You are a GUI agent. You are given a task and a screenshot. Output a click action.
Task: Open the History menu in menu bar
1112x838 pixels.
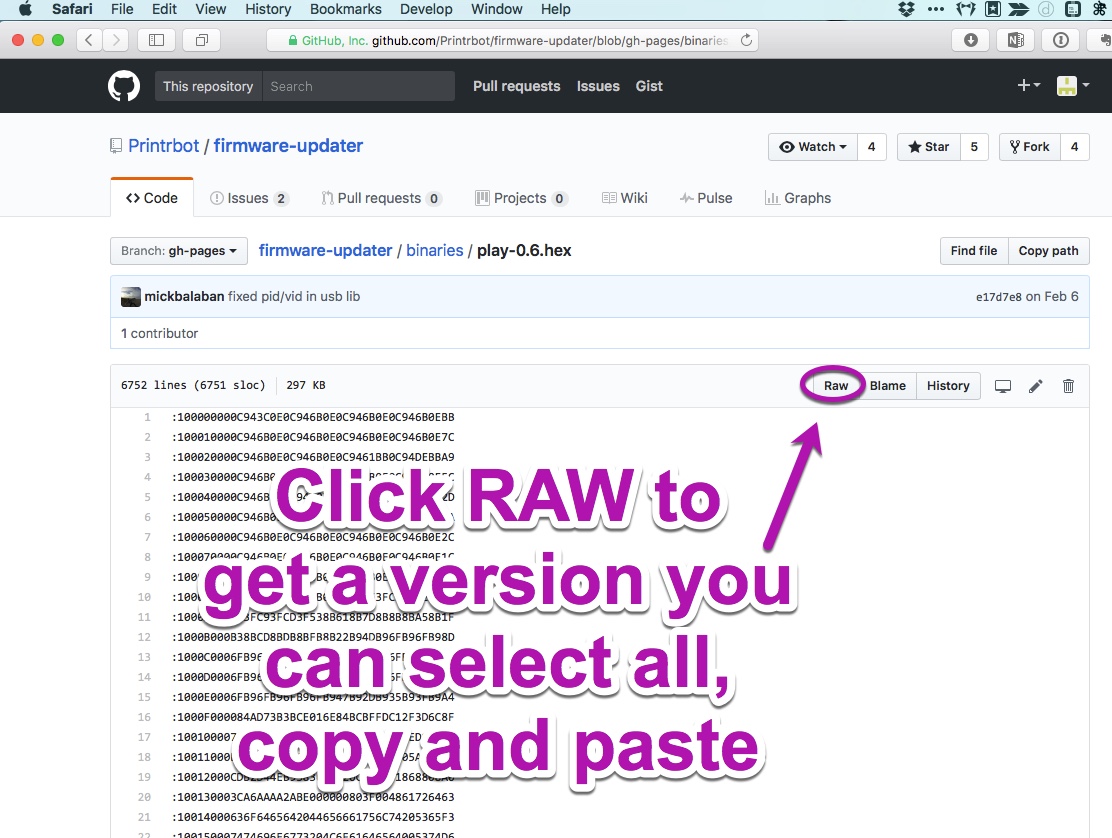click(268, 9)
